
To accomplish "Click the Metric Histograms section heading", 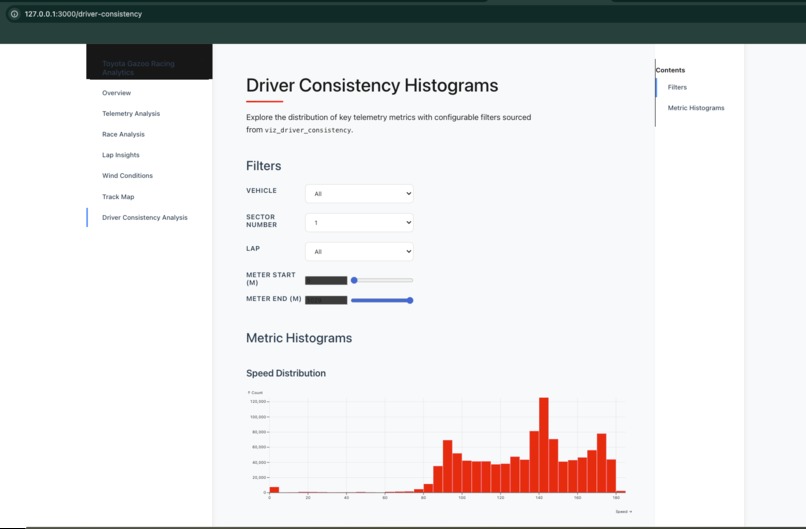I will (299, 338).
